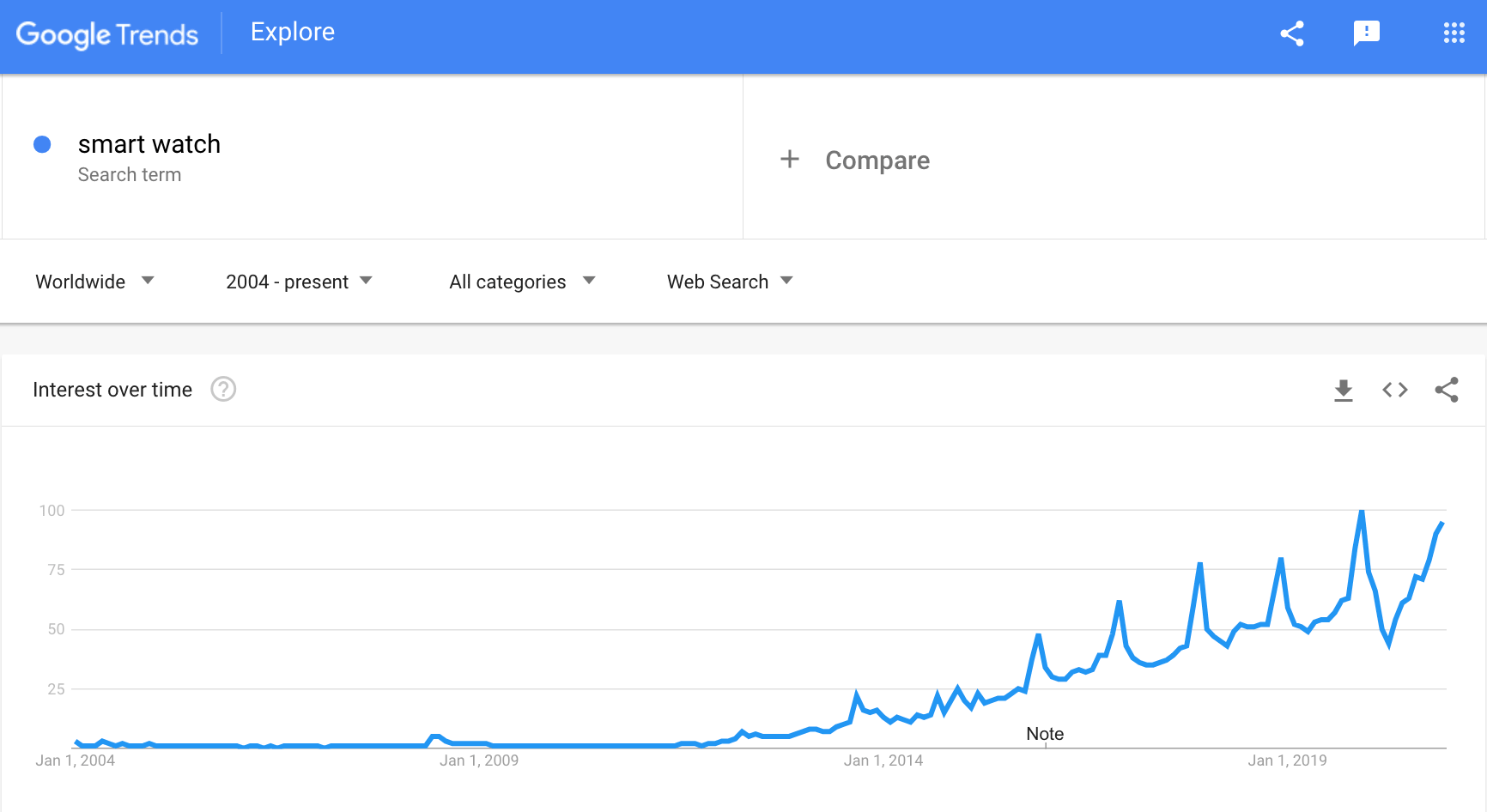Open the Google apps grid
Screen dimensions: 1487x812
pos(1454,33)
